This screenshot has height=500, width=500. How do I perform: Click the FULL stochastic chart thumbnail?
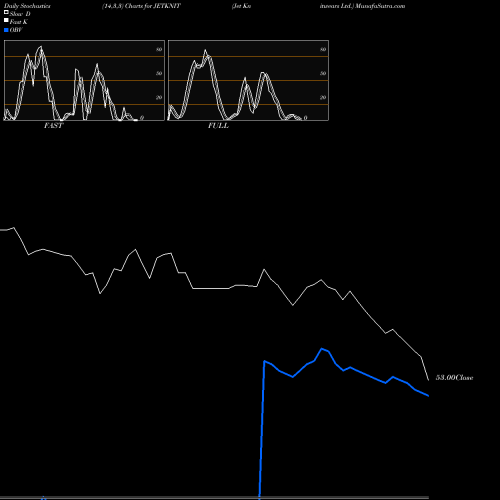point(248,80)
